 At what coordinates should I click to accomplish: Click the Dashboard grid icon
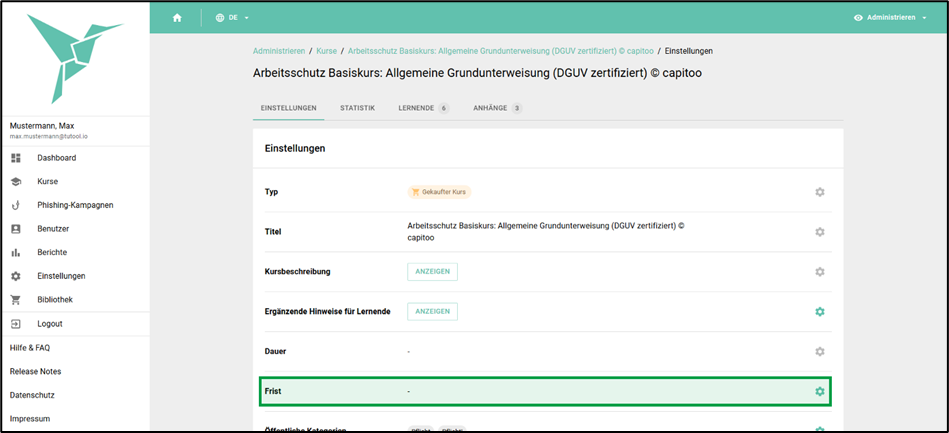[x=16, y=158]
